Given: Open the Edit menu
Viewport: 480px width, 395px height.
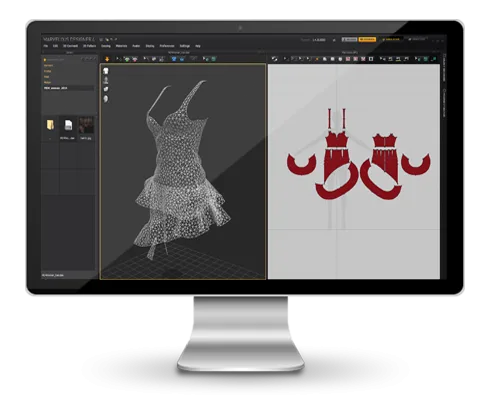Looking at the screenshot, I should tap(55, 46).
